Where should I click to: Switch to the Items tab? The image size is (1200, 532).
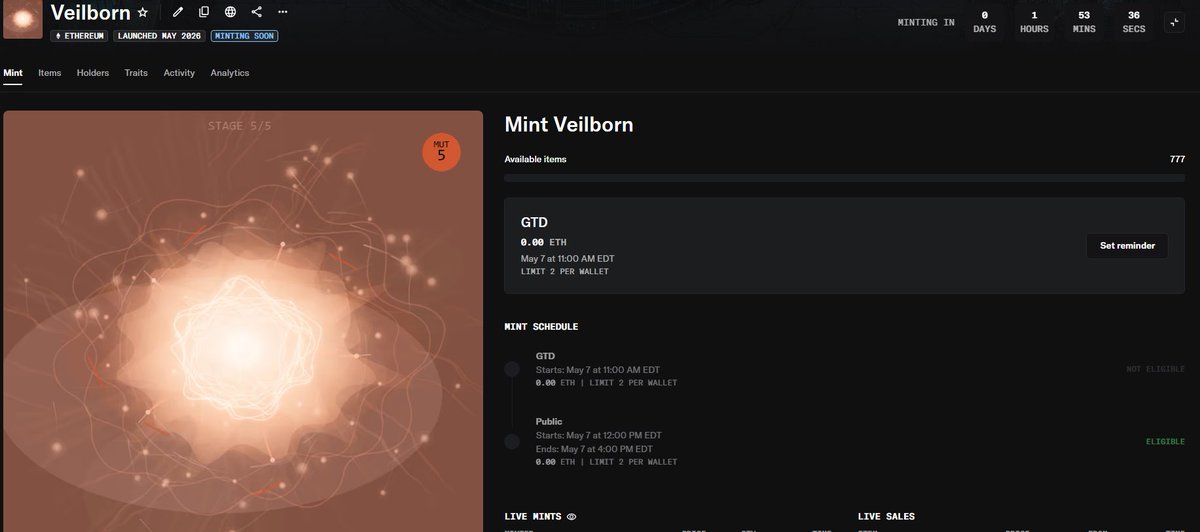[50, 73]
